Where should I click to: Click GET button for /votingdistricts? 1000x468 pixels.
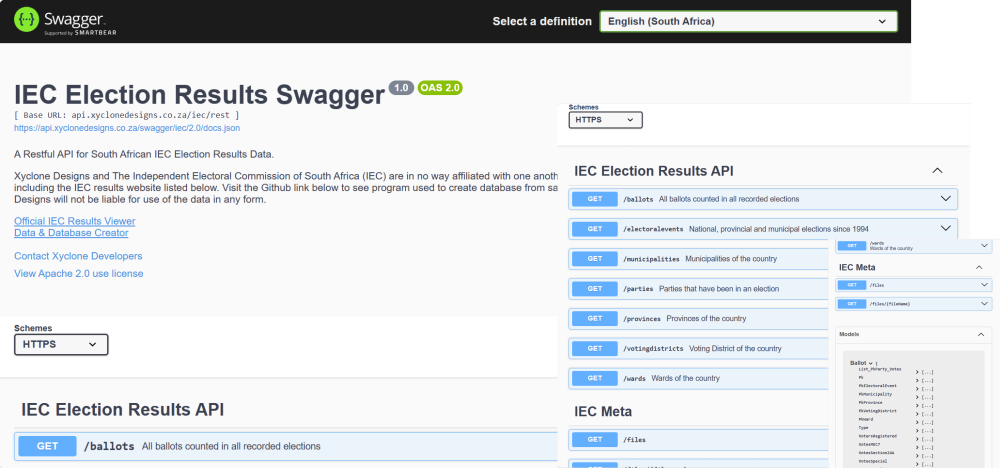pos(594,348)
